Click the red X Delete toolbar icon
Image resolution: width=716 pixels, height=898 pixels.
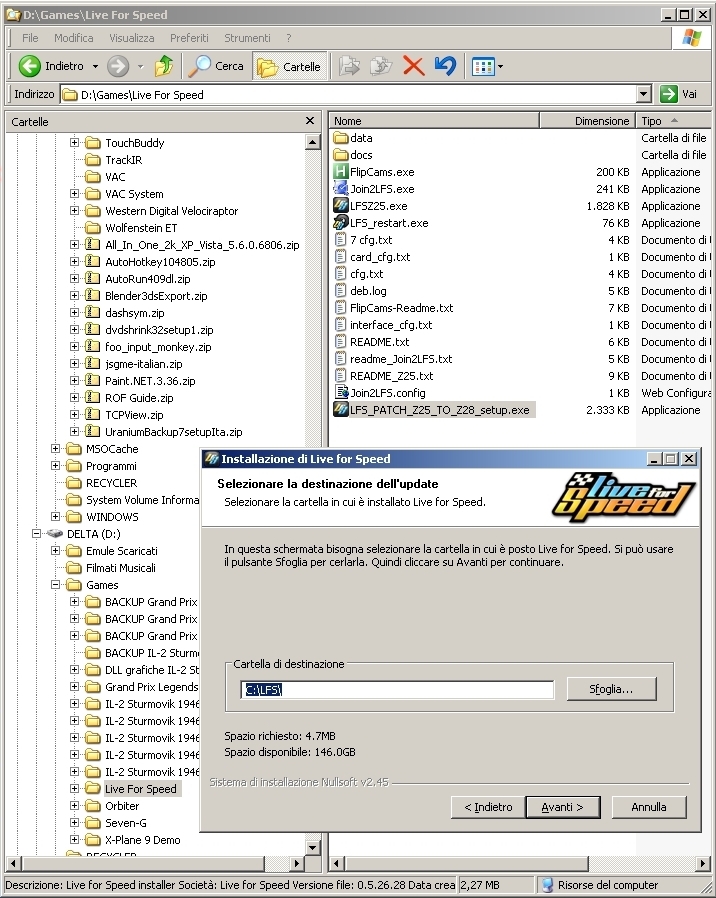coord(413,66)
